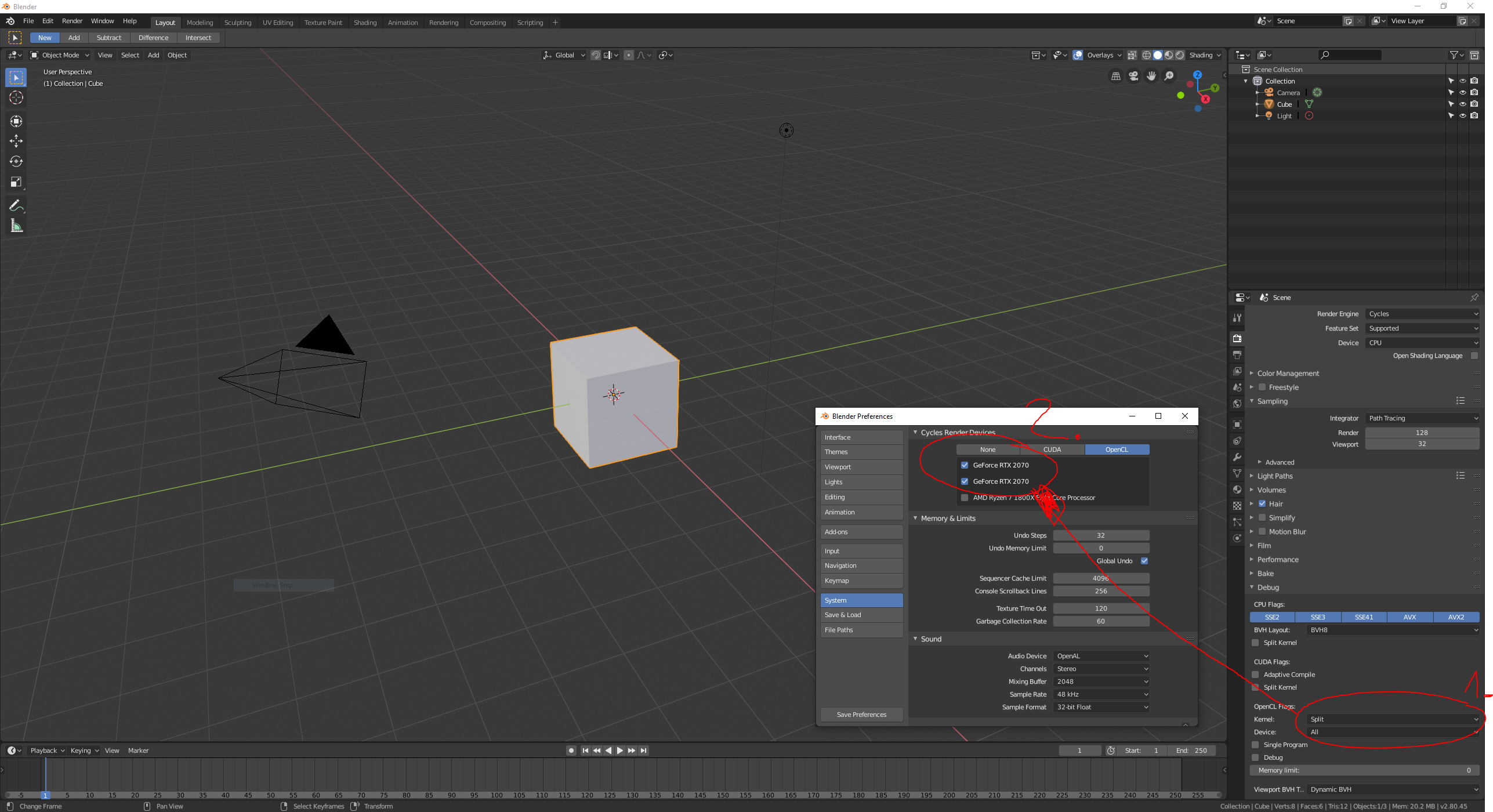The width and height of the screenshot is (1493, 812).
Task: Switch to the Sculpting workspace tab
Action: click(x=238, y=23)
